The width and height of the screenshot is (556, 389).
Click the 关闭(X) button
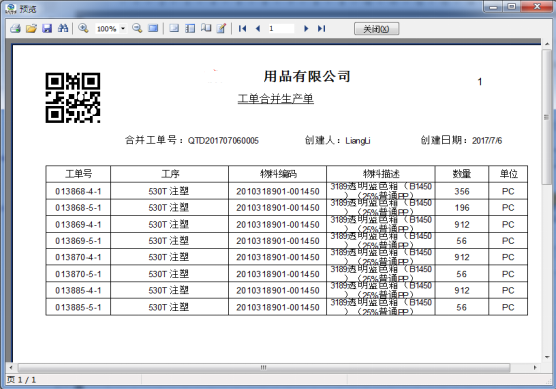click(x=376, y=29)
